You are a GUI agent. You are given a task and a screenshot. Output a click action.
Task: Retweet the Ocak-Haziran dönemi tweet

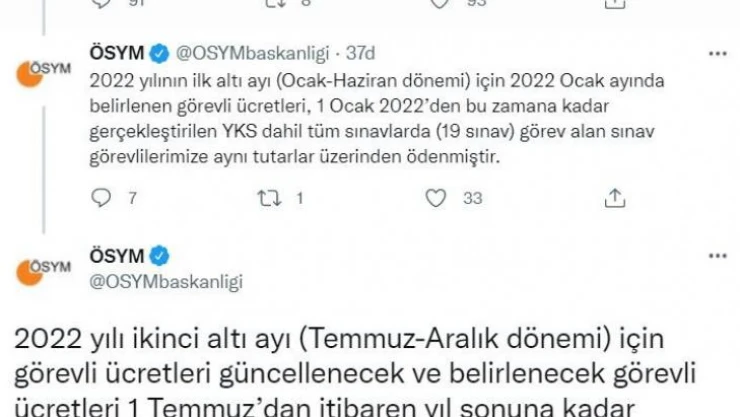click(x=269, y=198)
